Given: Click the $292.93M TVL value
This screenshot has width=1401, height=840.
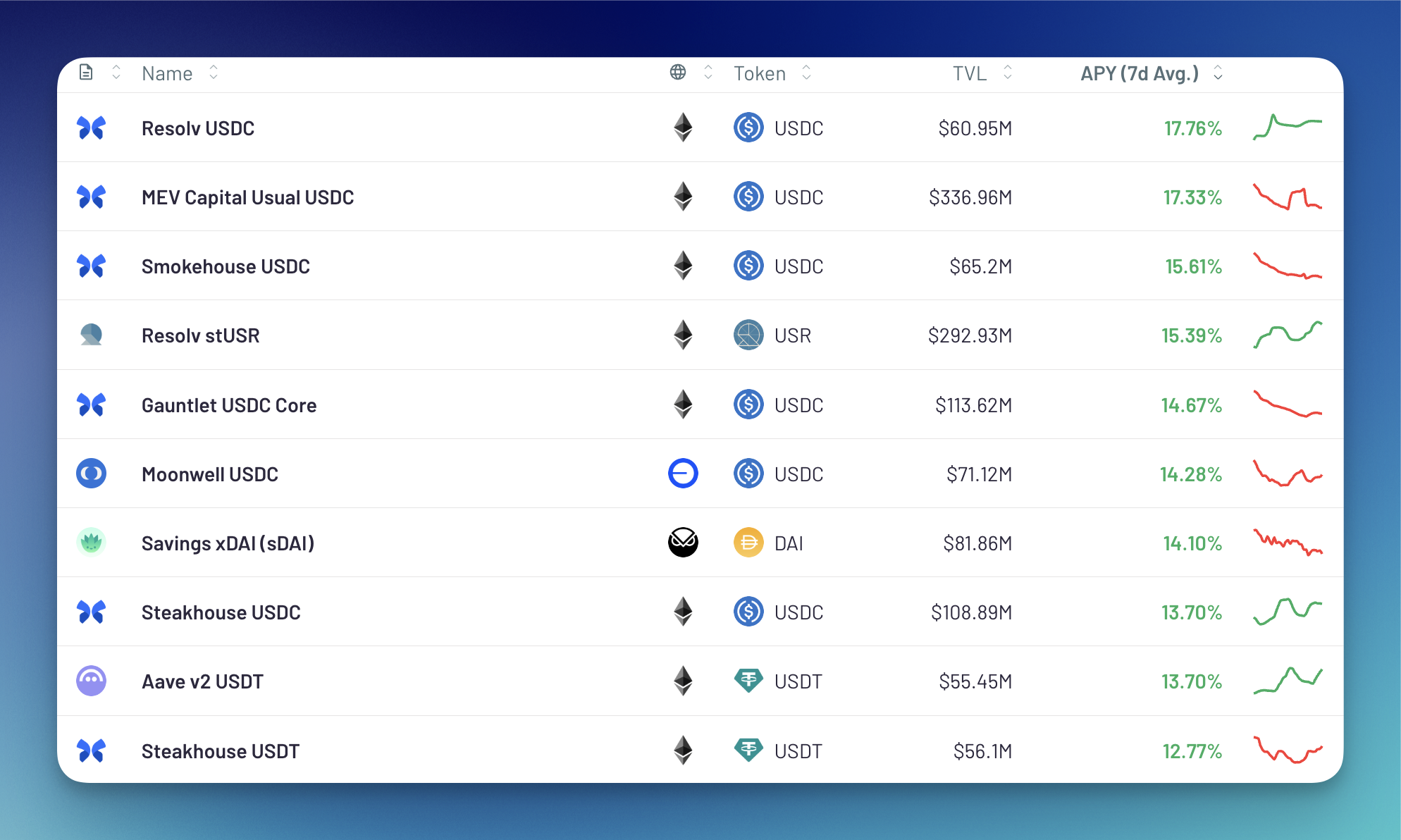Looking at the screenshot, I should point(970,335).
